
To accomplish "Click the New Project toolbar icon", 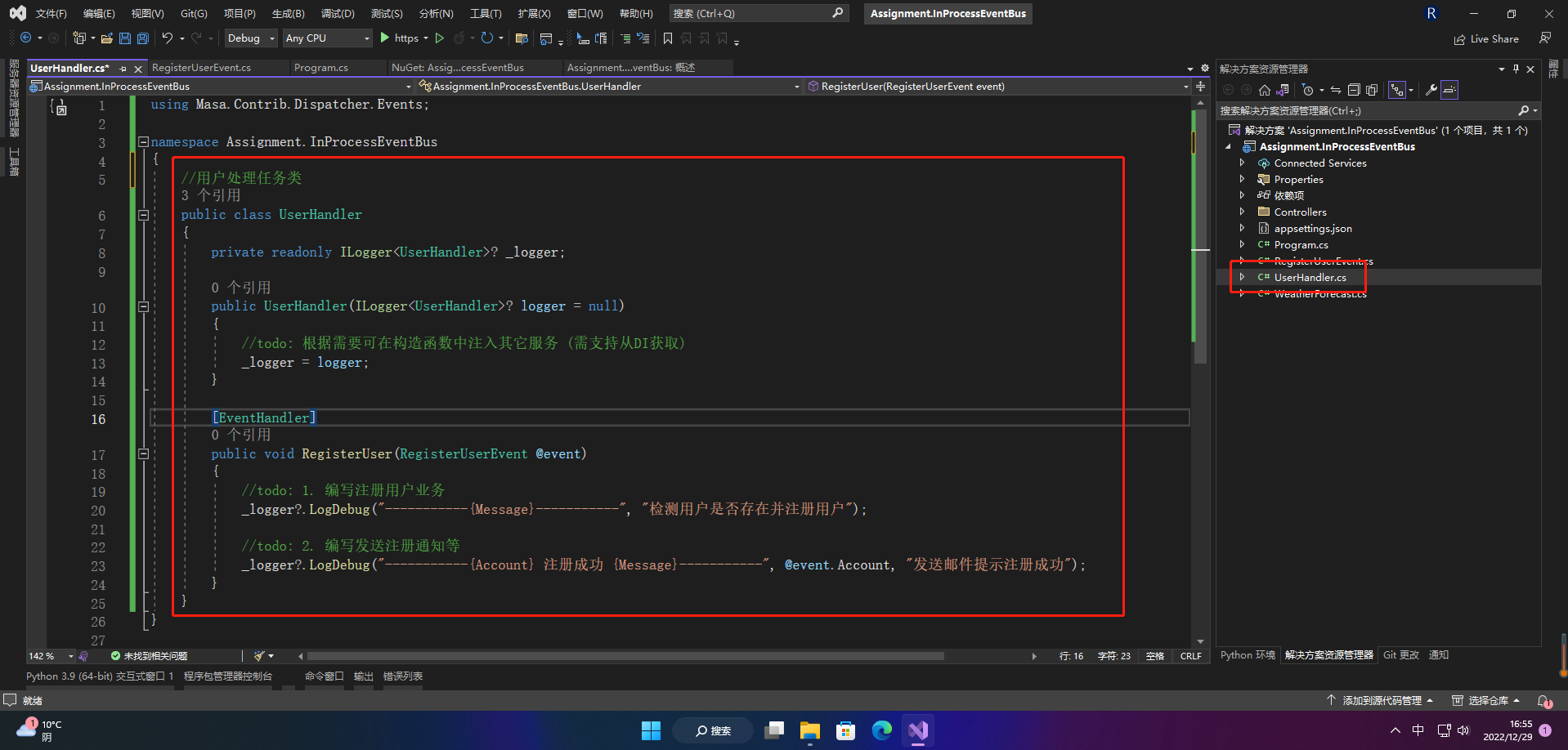I will coord(79,38).
